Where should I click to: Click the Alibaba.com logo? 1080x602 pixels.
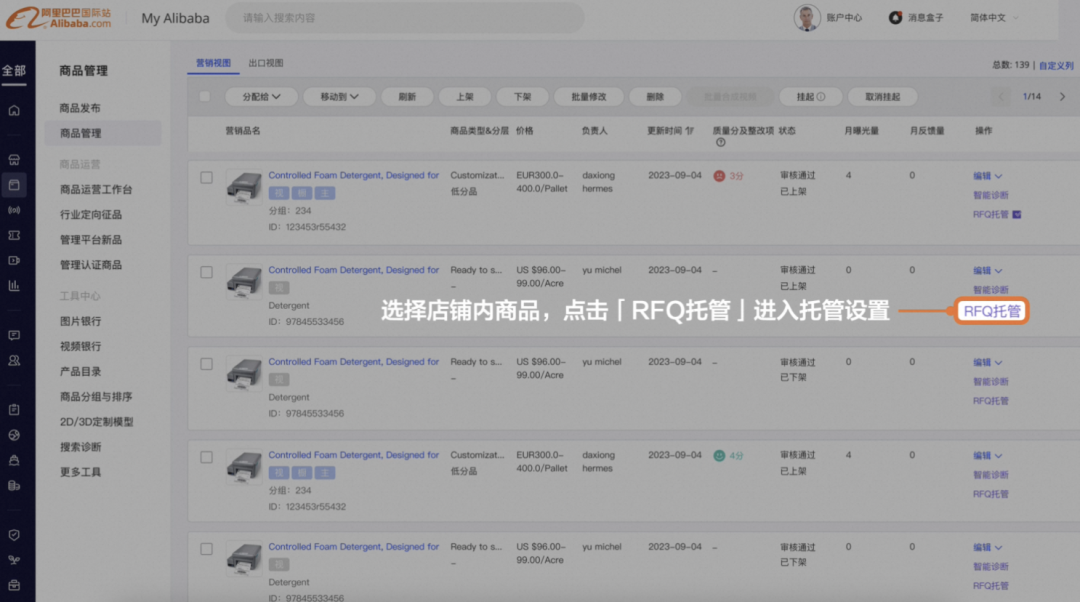click(x=62, y=16)
